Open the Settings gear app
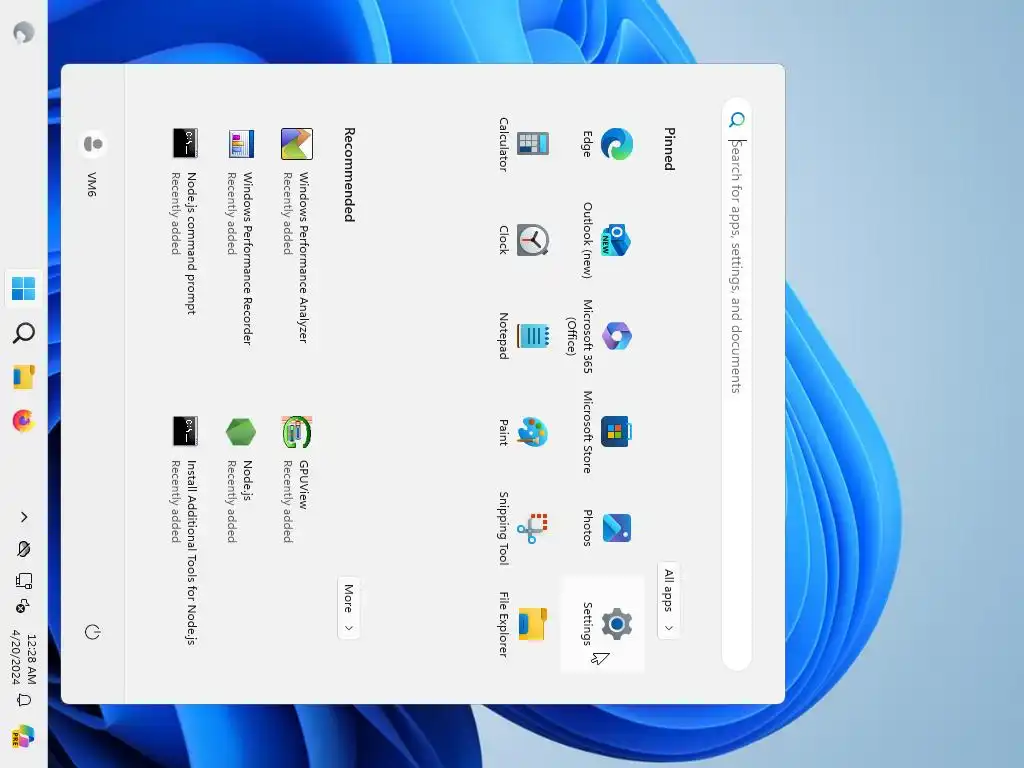This screenshot has width=1024, height=768. (603, 624)
